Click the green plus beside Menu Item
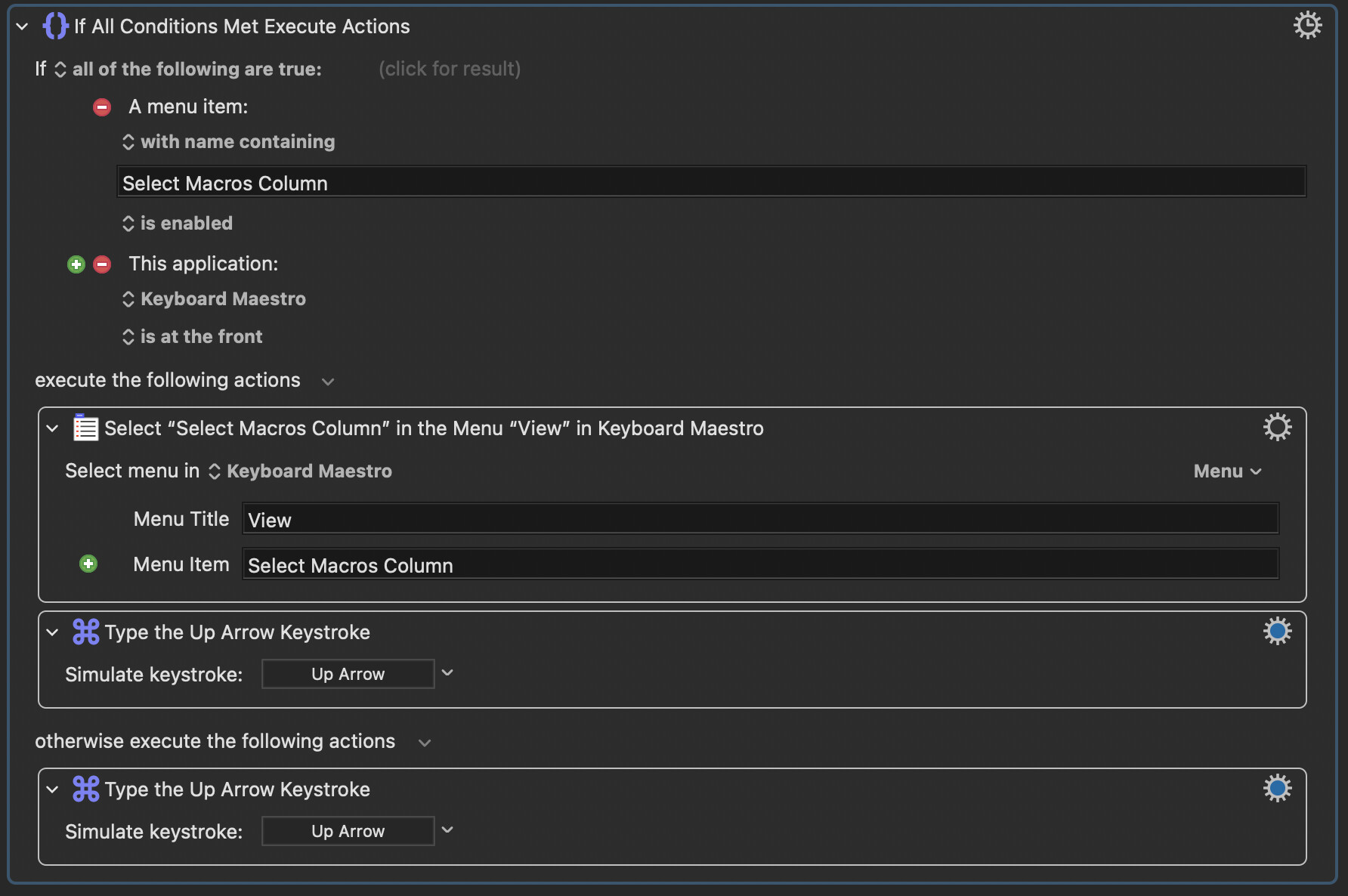The height and width of the screenshot is (896, 1348). (x=88, y=564)
